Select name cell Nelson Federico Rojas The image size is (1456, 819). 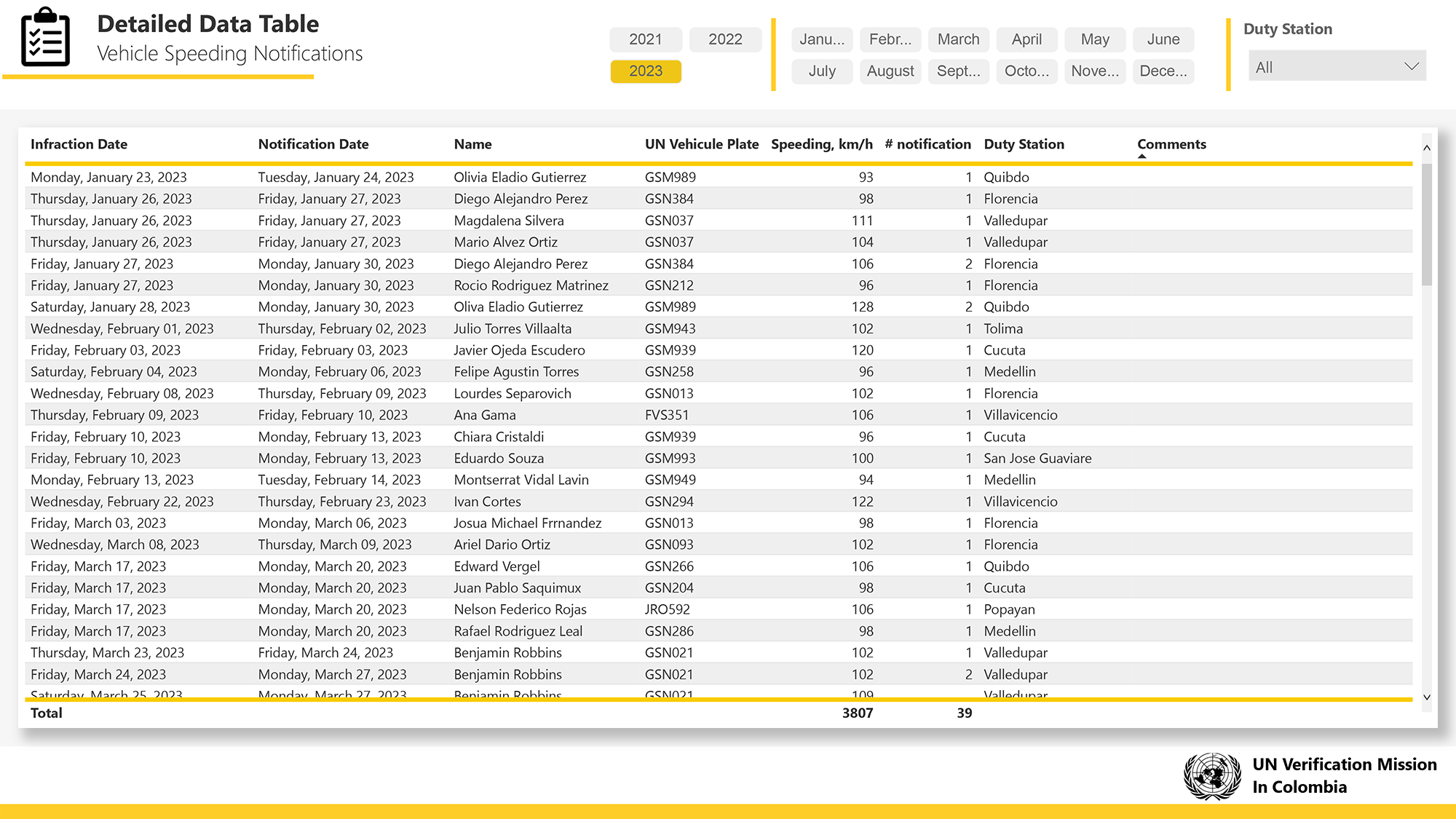[x=520, y=609]
